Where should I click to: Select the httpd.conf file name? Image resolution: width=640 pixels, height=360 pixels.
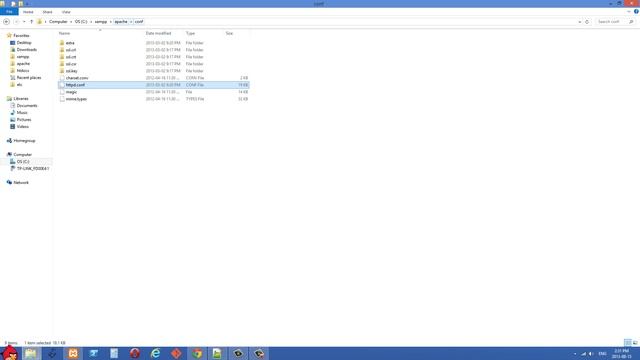coord(75,85)
